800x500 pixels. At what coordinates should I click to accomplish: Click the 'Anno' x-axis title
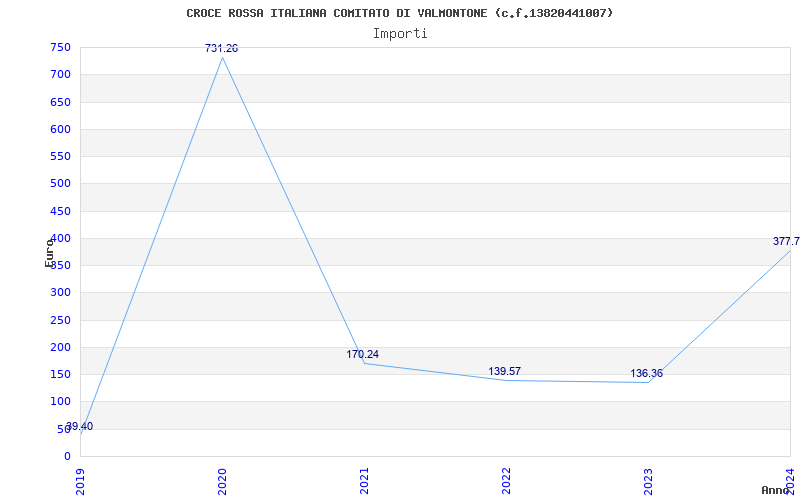point(775,490)
